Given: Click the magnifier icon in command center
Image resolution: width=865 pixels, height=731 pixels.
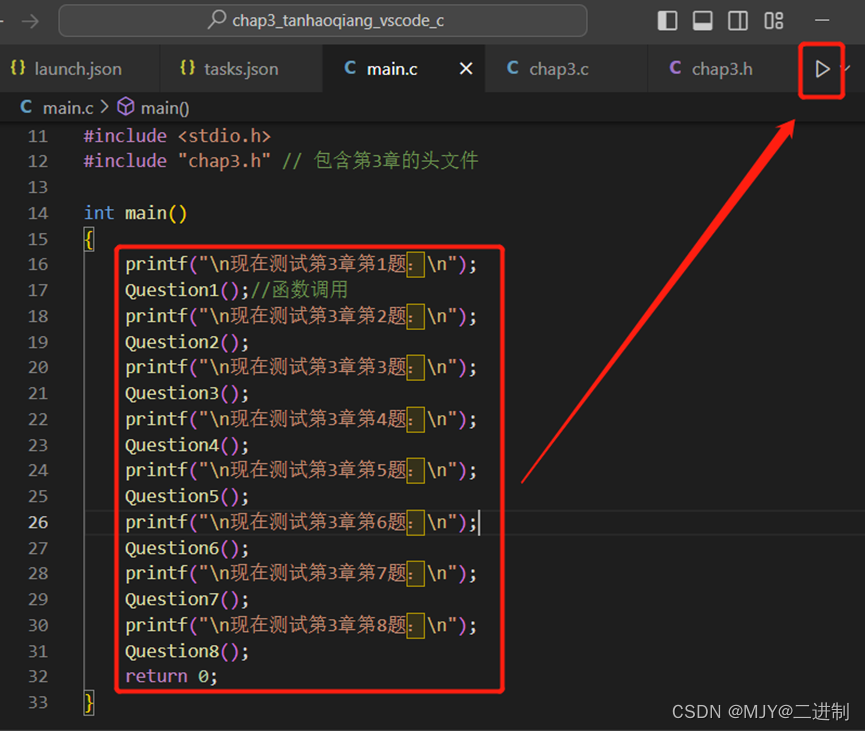Looking at the screenshot, I should [x=217, y=20].
